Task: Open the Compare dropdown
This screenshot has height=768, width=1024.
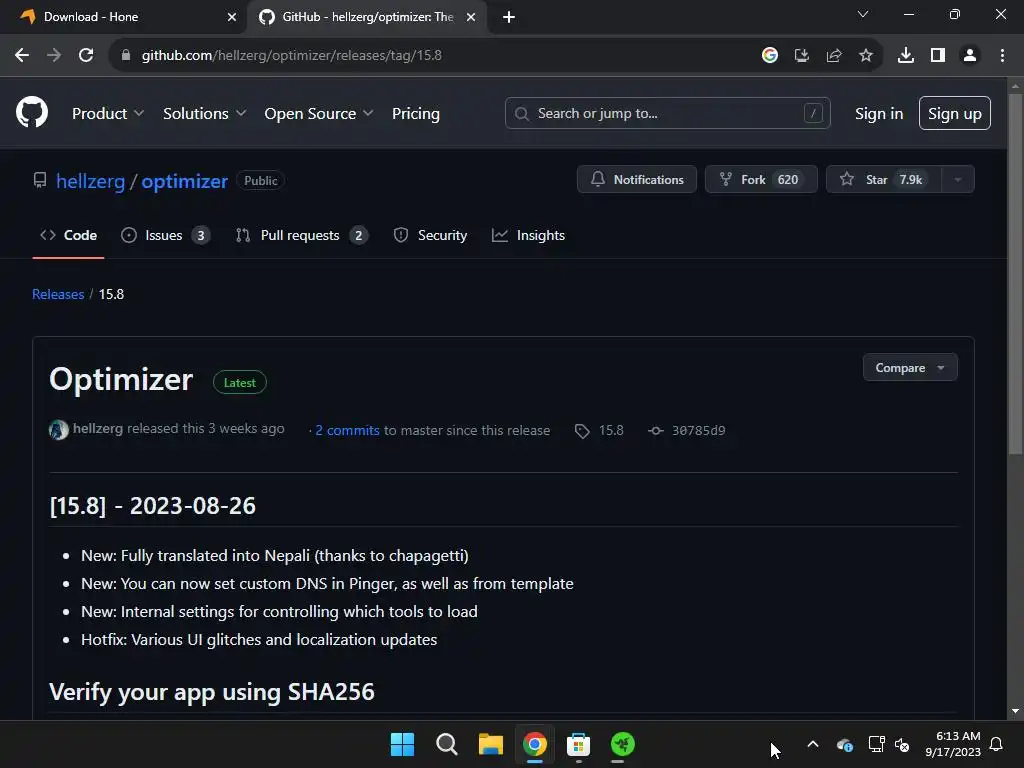Action: [x=910, y=368]
